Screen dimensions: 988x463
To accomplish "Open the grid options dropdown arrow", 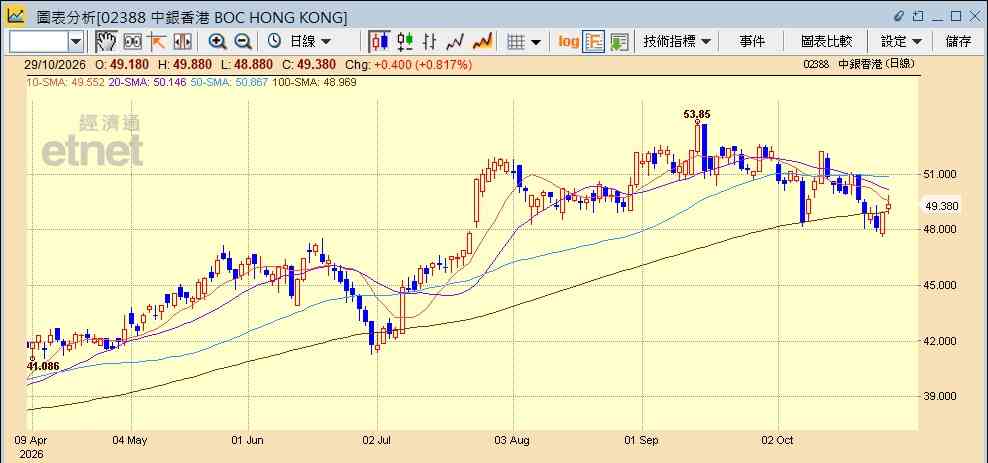I will pos(536,42).
